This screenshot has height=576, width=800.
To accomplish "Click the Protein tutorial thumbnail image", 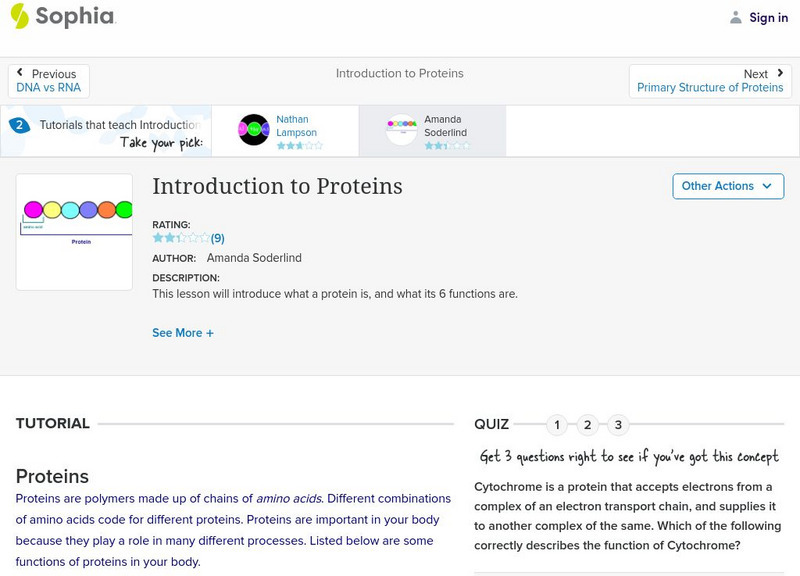I will 74,232.
